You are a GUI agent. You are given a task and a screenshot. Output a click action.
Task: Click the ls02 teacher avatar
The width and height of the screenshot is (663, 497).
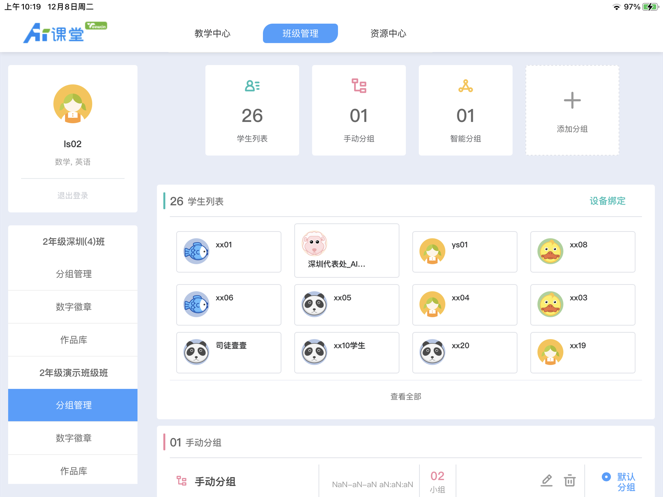pos(73,105)
